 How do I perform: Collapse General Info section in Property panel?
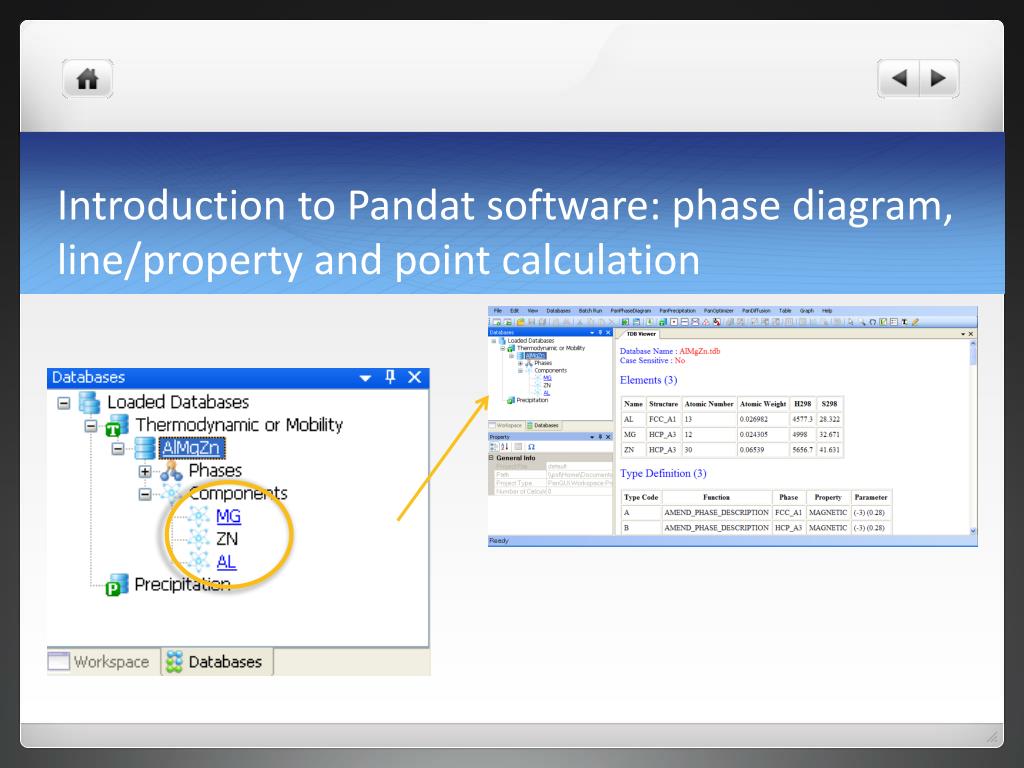pyautogui.click(x=491, y=458)
